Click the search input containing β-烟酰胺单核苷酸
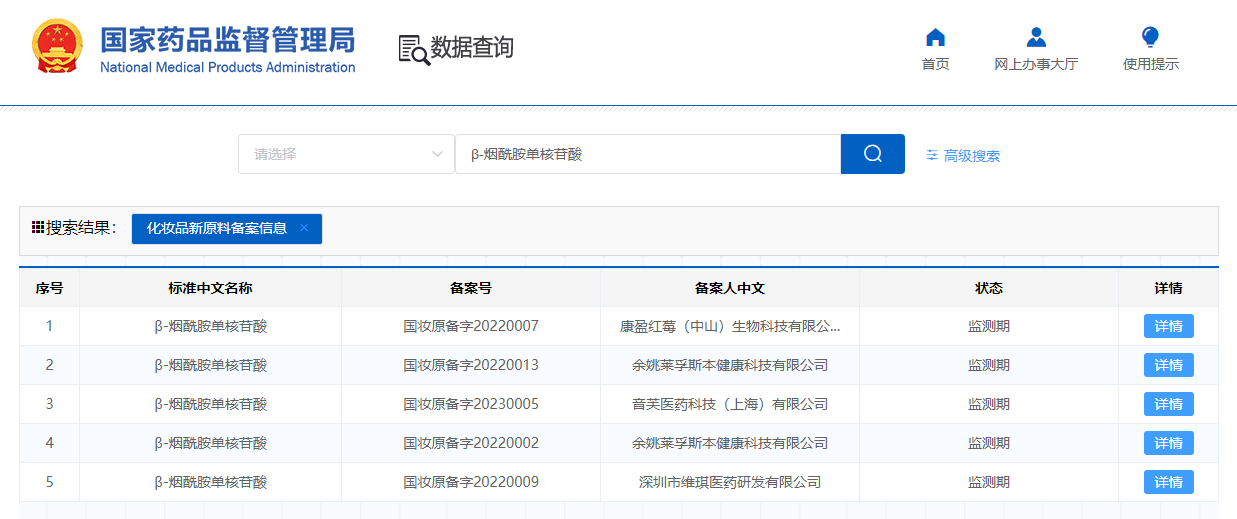 [648, 154]
